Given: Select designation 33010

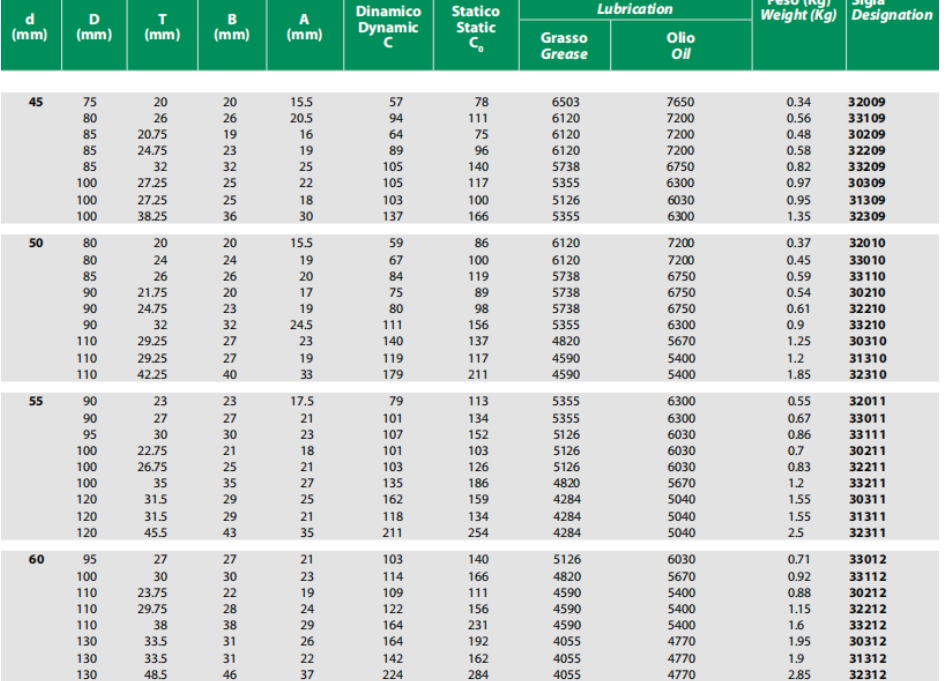Looking at the screenshot, I should pos(867,260).
